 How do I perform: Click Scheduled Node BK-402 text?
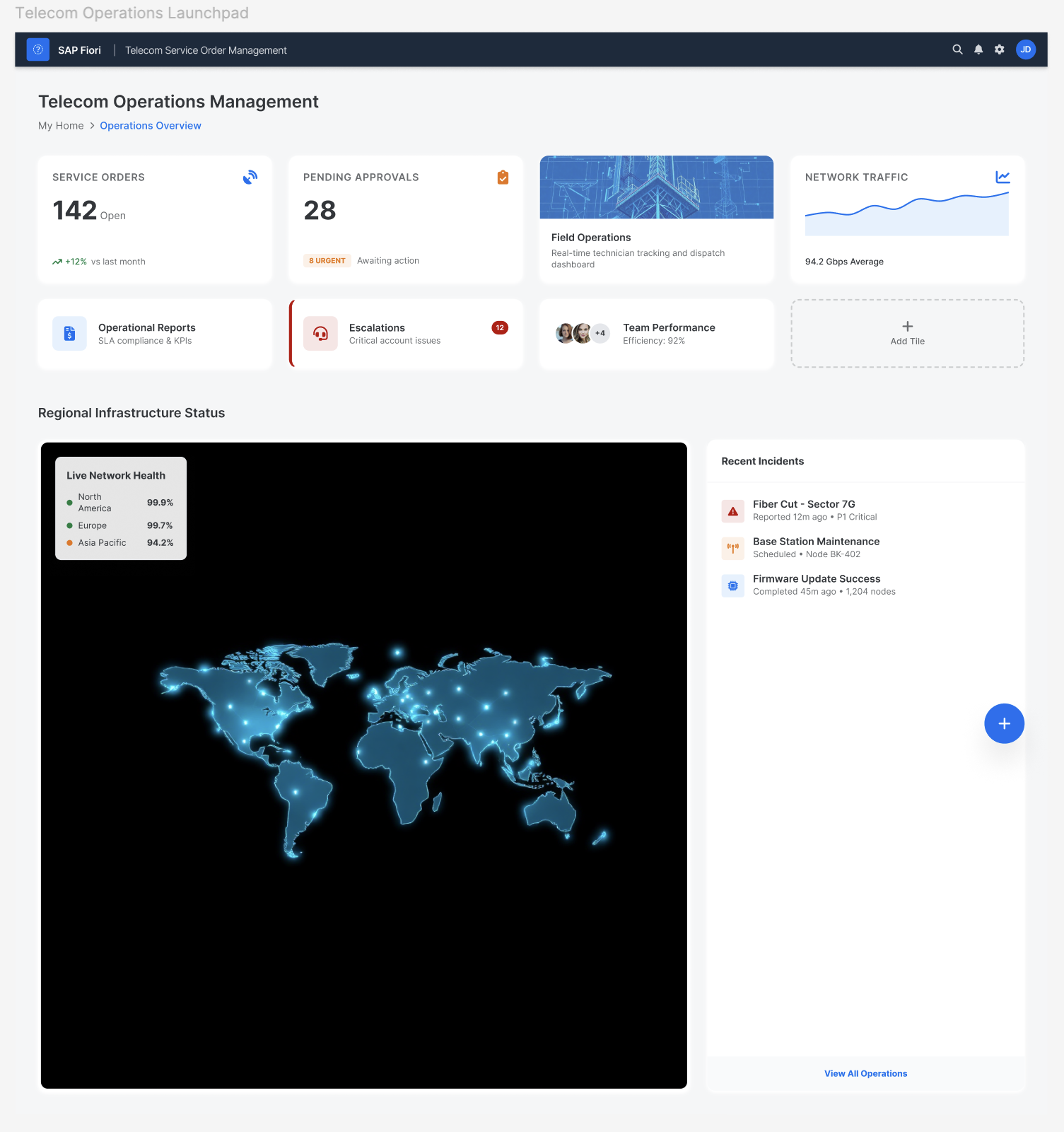coord(807,554)
